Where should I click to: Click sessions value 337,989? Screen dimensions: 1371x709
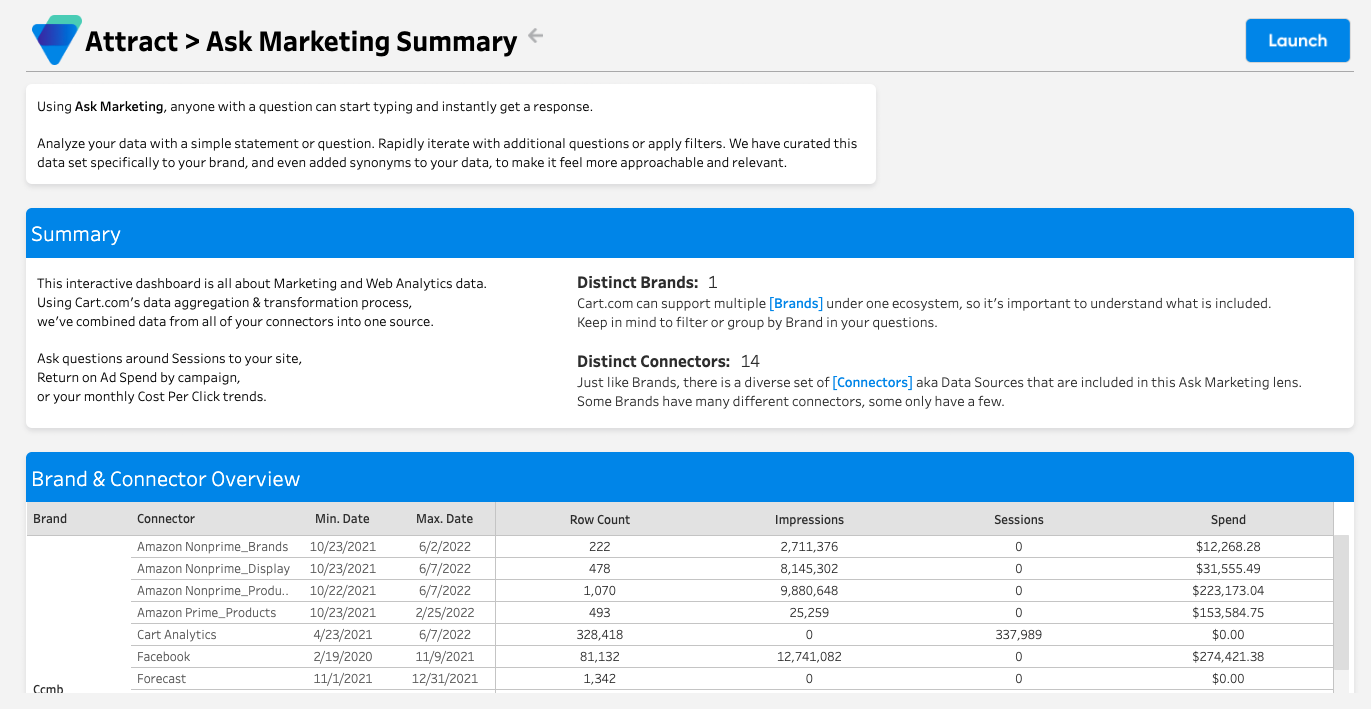(1019, 635)
